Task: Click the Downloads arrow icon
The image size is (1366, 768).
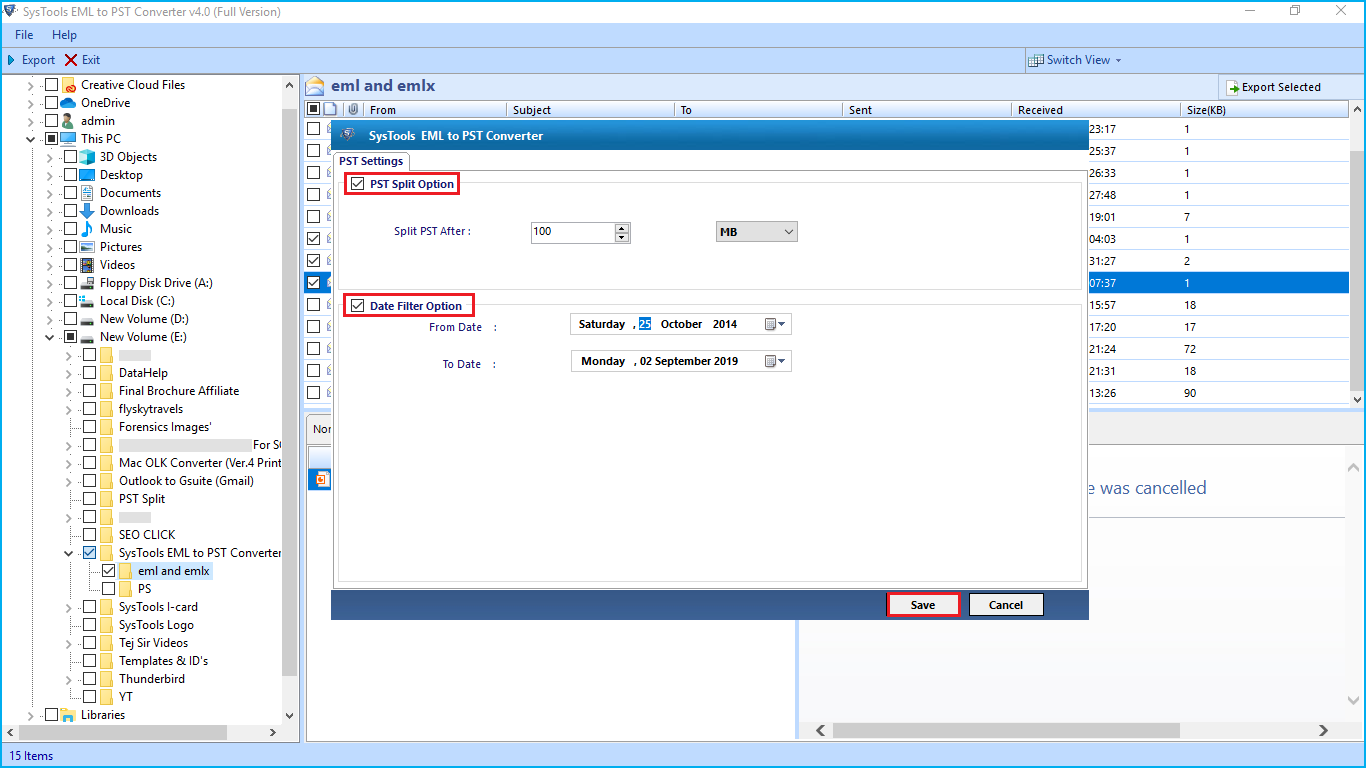Action: point(88,211)
